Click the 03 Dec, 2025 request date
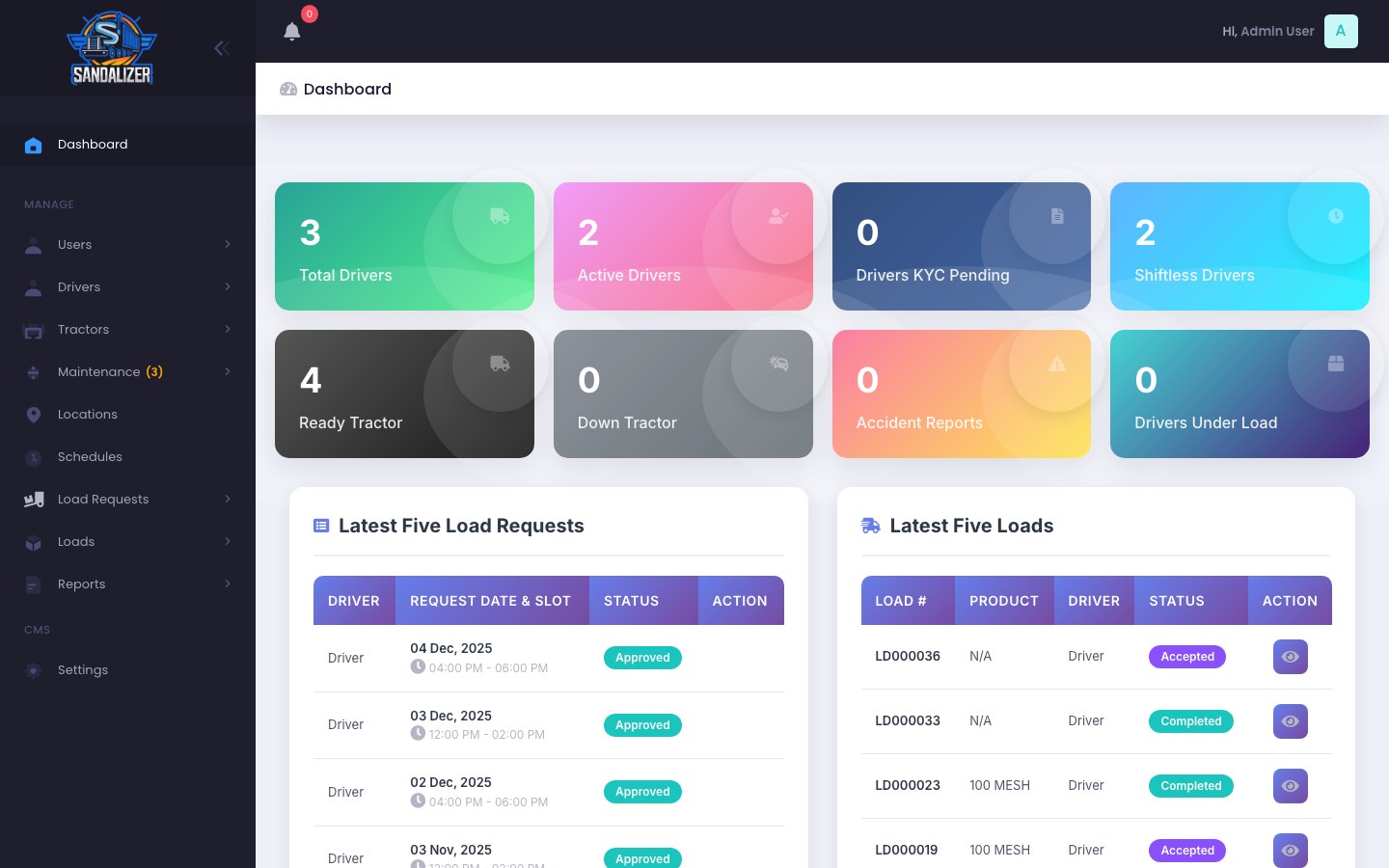Image resolution: width=1389 pixels, height=868 pixels. pyautogui.click(x=450, y=716)
